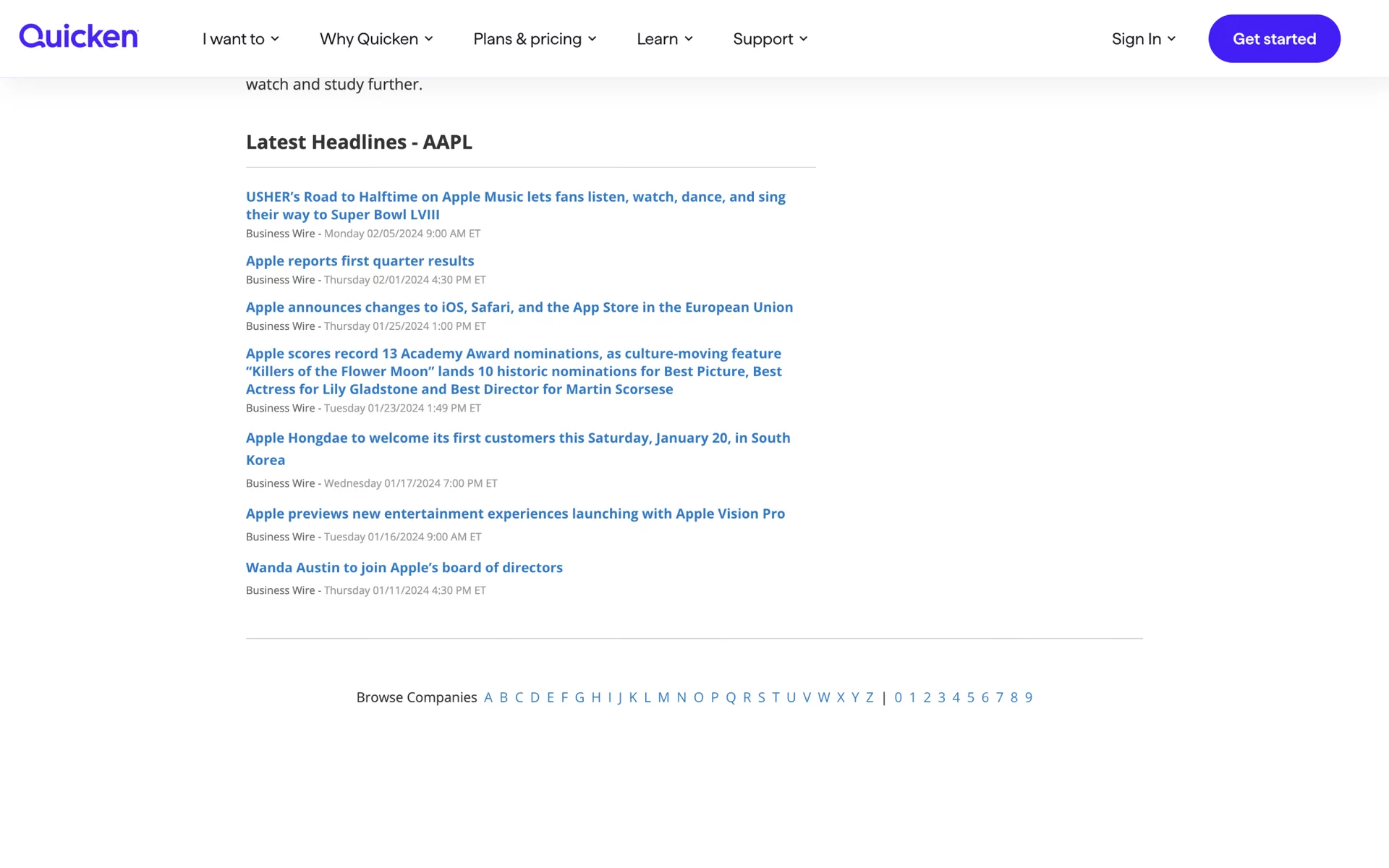
Task: Expand the Sign In dropdown
Action: 1143,39
